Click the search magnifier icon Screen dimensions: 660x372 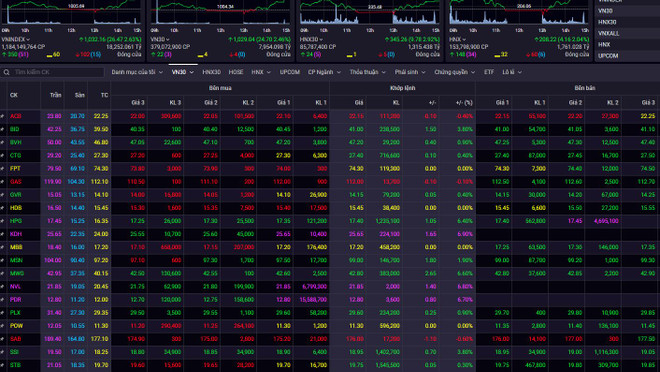[6, 72]
